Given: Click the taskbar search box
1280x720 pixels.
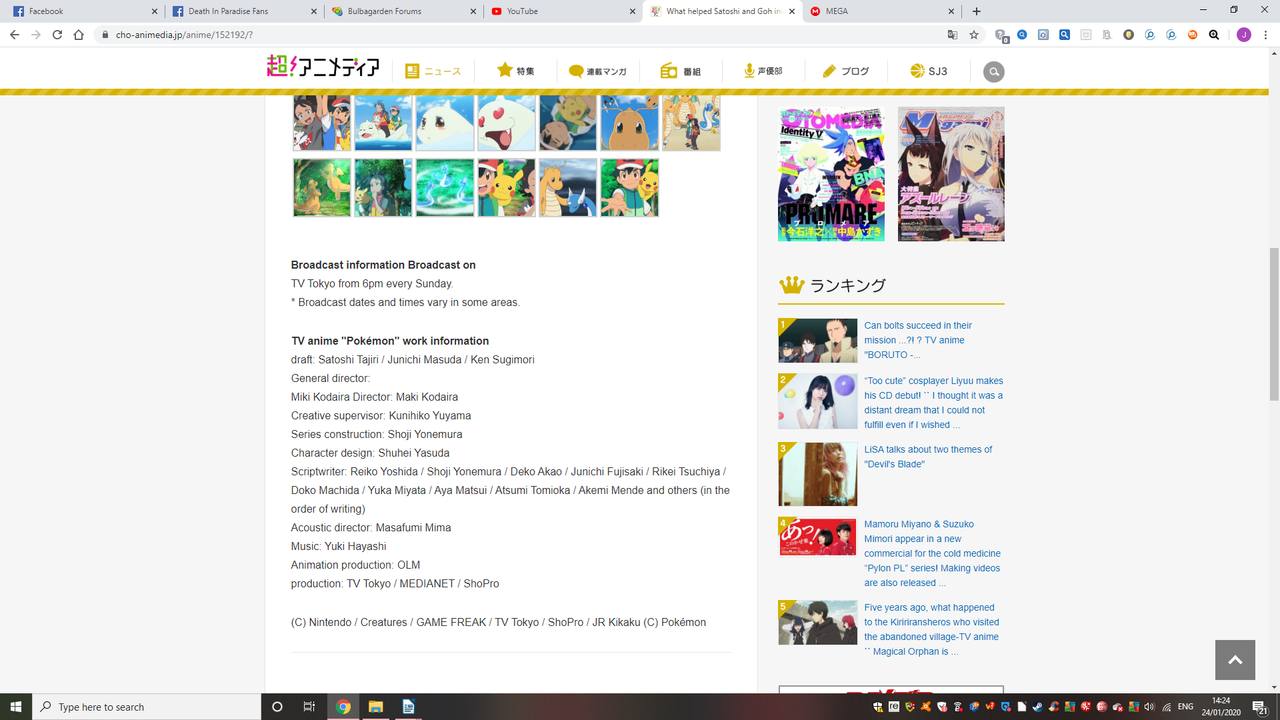Looking at the screenshot, I should pyautogui.click(x=146, y=707).
